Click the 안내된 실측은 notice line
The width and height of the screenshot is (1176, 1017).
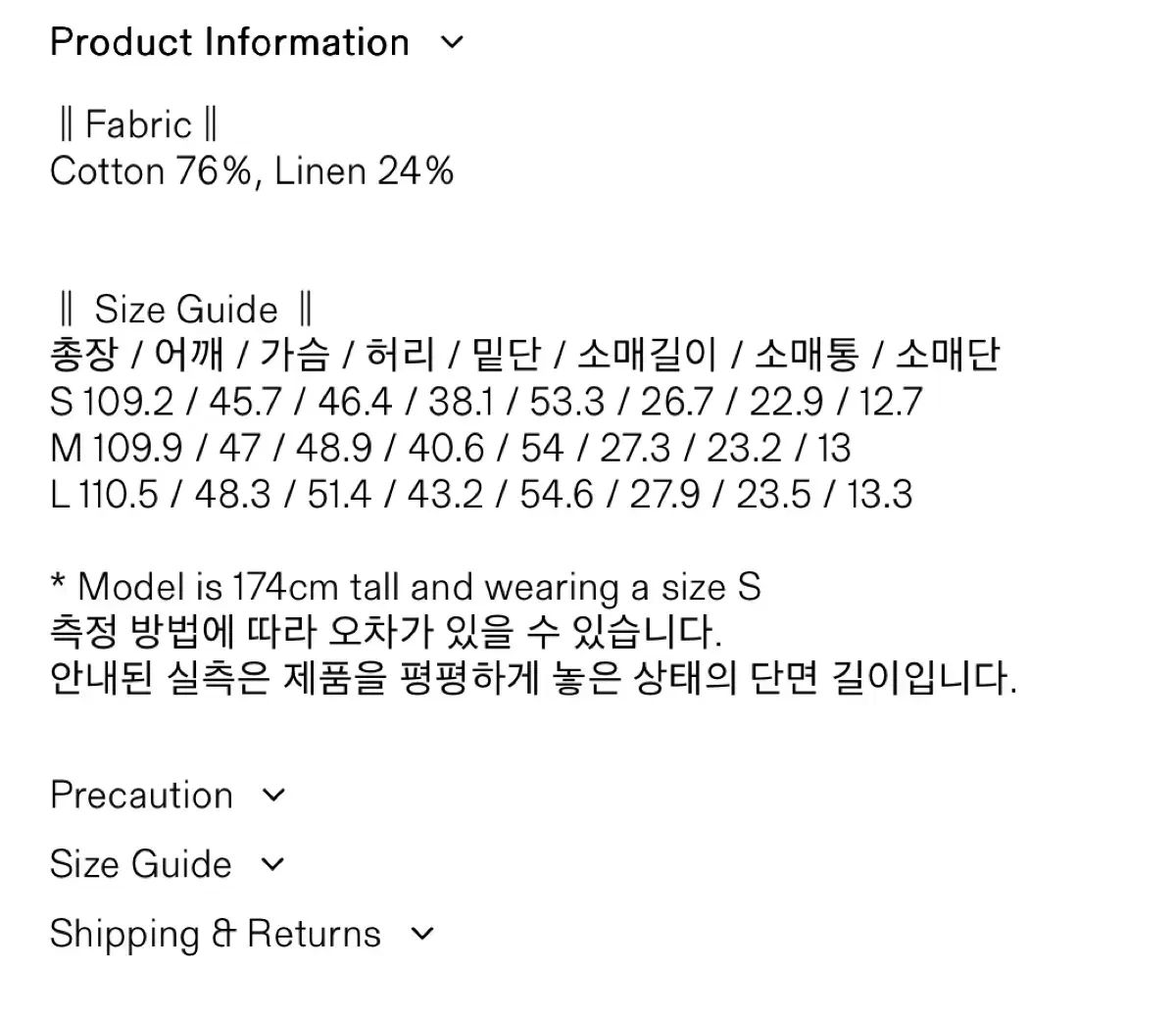pyautogui.click(x=532, y=678)
